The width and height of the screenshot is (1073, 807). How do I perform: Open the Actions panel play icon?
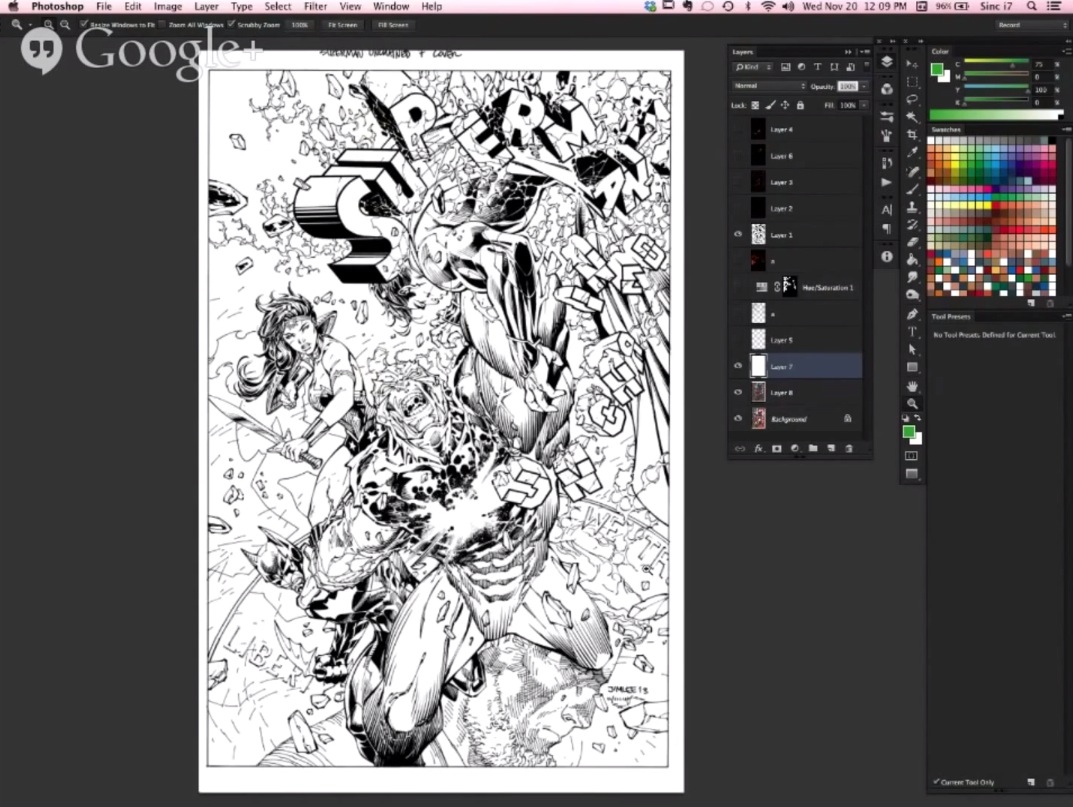pyautogui.click(x=887, y=183)
